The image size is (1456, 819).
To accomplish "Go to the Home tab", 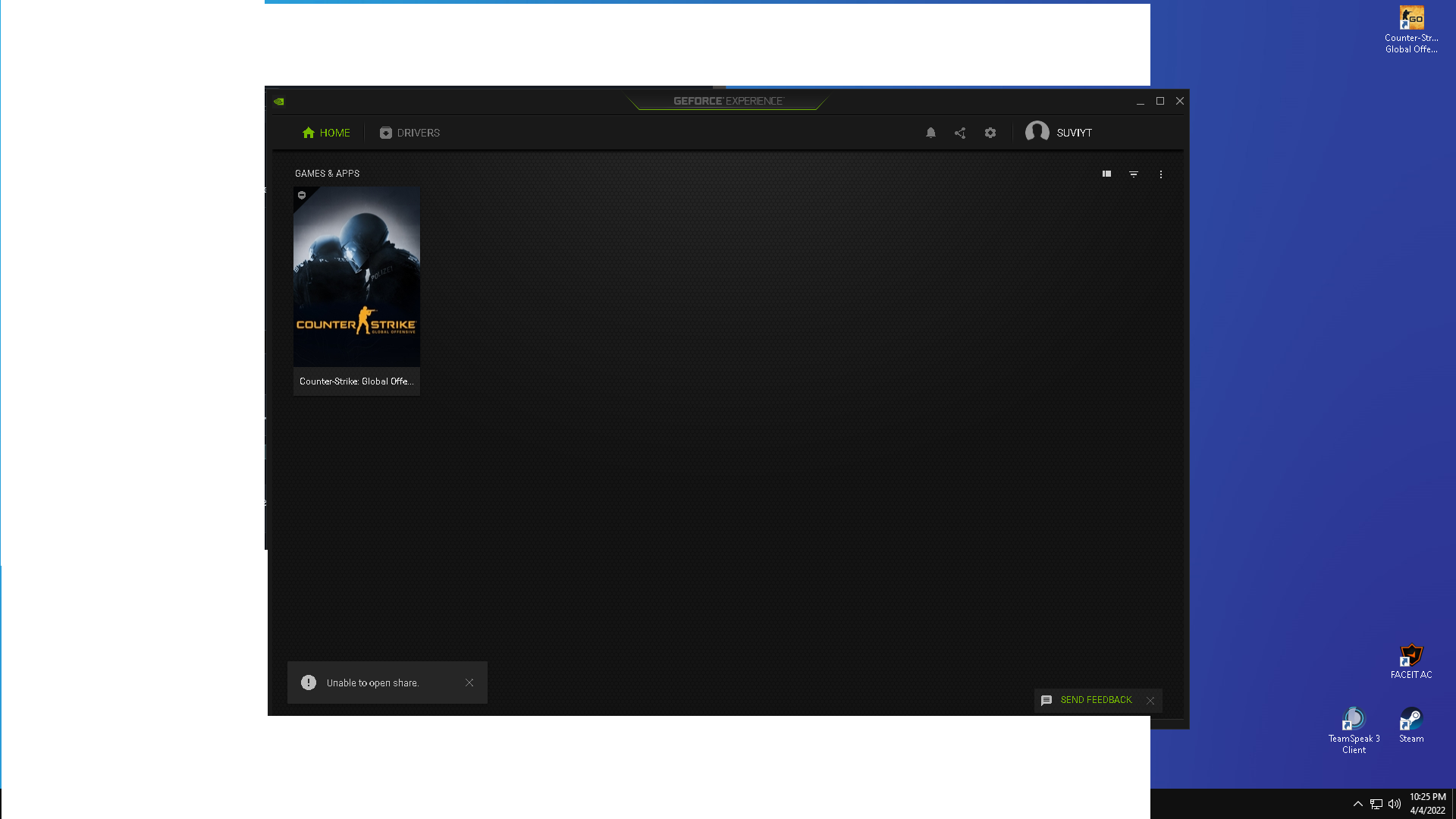I will (326, 133).
